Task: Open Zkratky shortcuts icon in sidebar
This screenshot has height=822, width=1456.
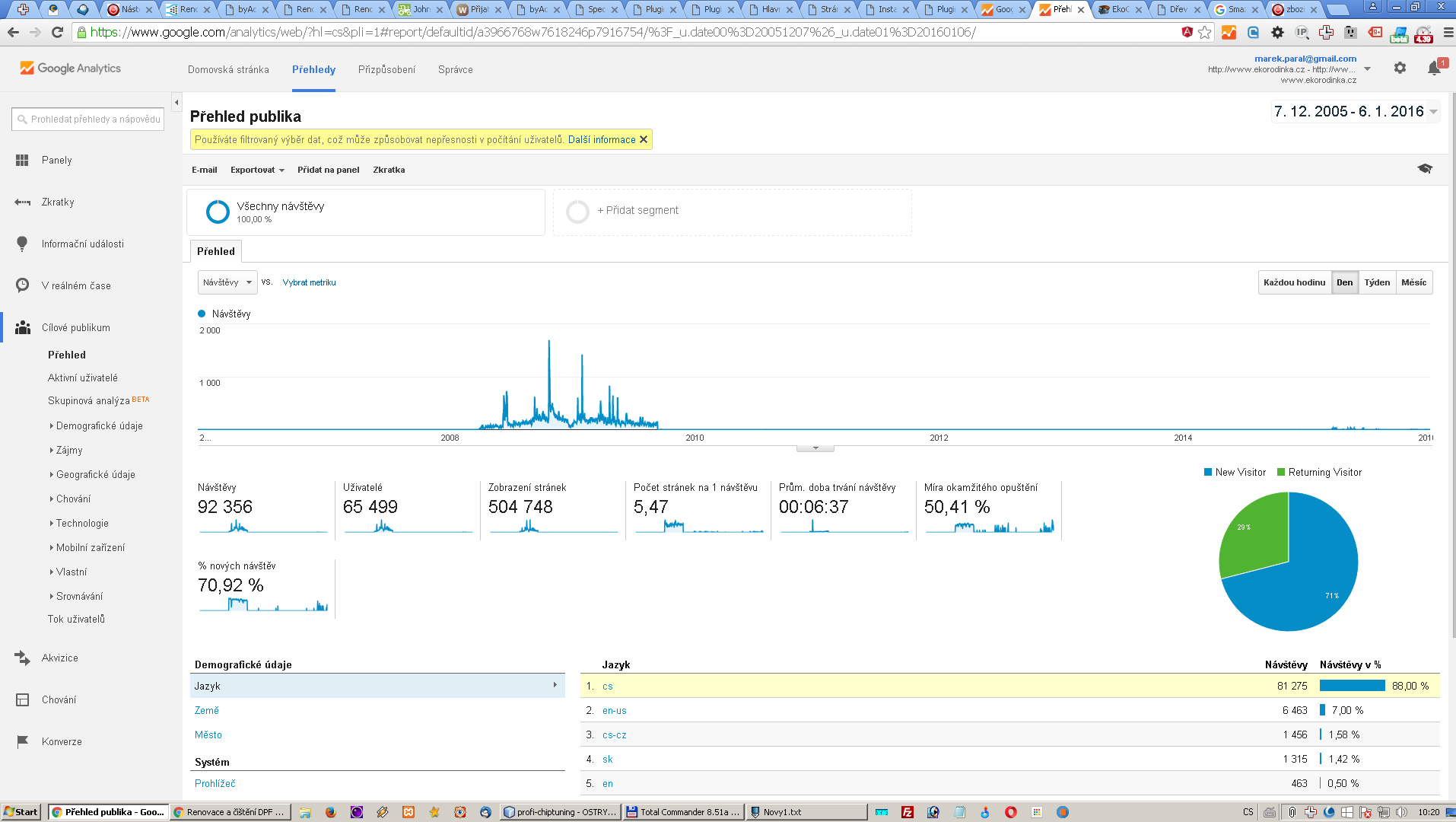Action: pos(22,202)
